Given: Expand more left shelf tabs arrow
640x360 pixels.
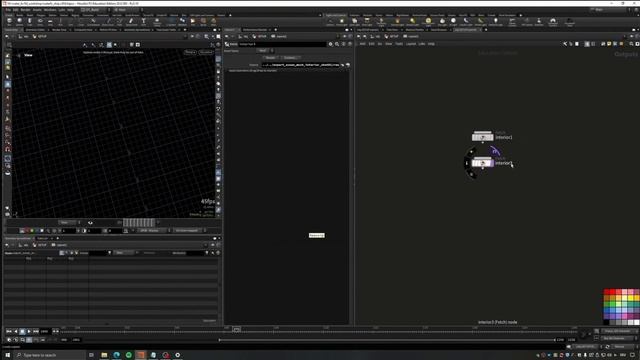Looking at the screenshot, I should (230, 15).
